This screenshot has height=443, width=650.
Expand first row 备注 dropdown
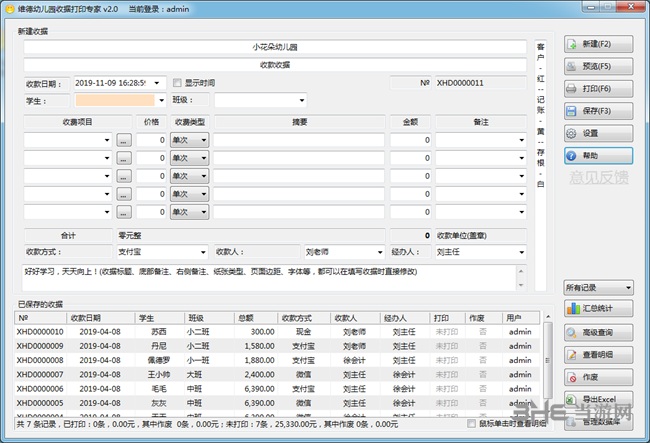point(521,140)
